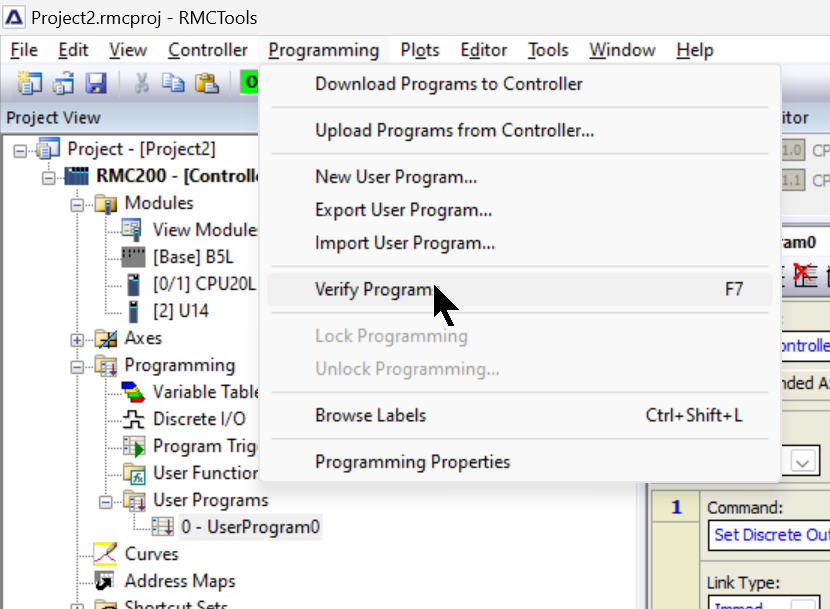Open the Controller menu
This screenshot has width=830, height=609.
[x=208, y=50]
